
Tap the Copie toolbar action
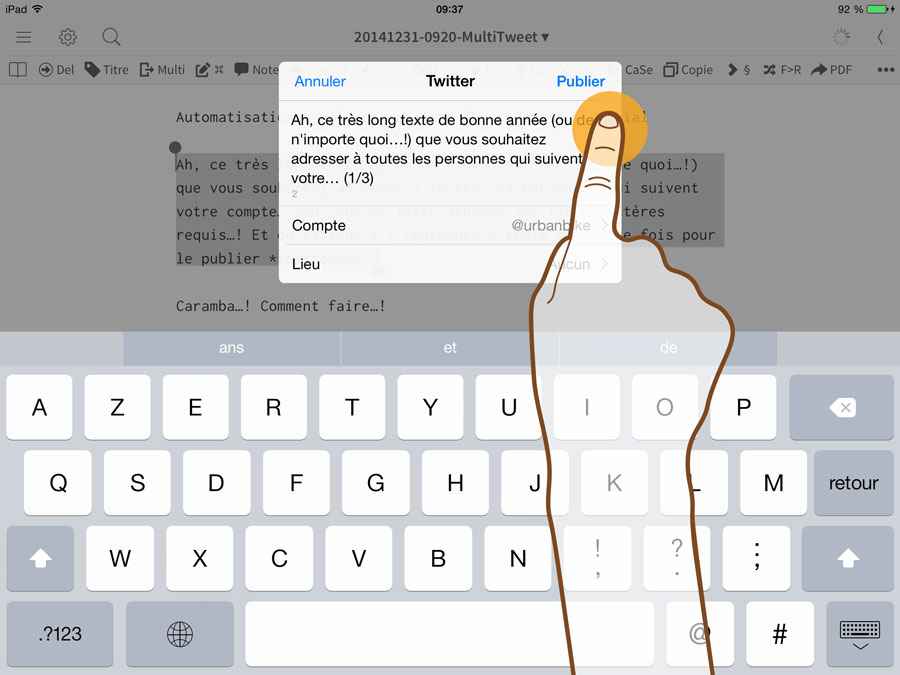tap(689, 70)
